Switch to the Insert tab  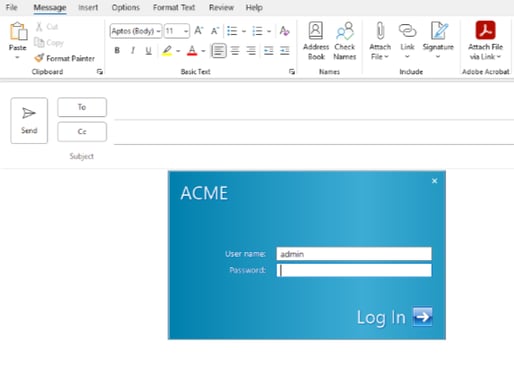pos(88,7)
